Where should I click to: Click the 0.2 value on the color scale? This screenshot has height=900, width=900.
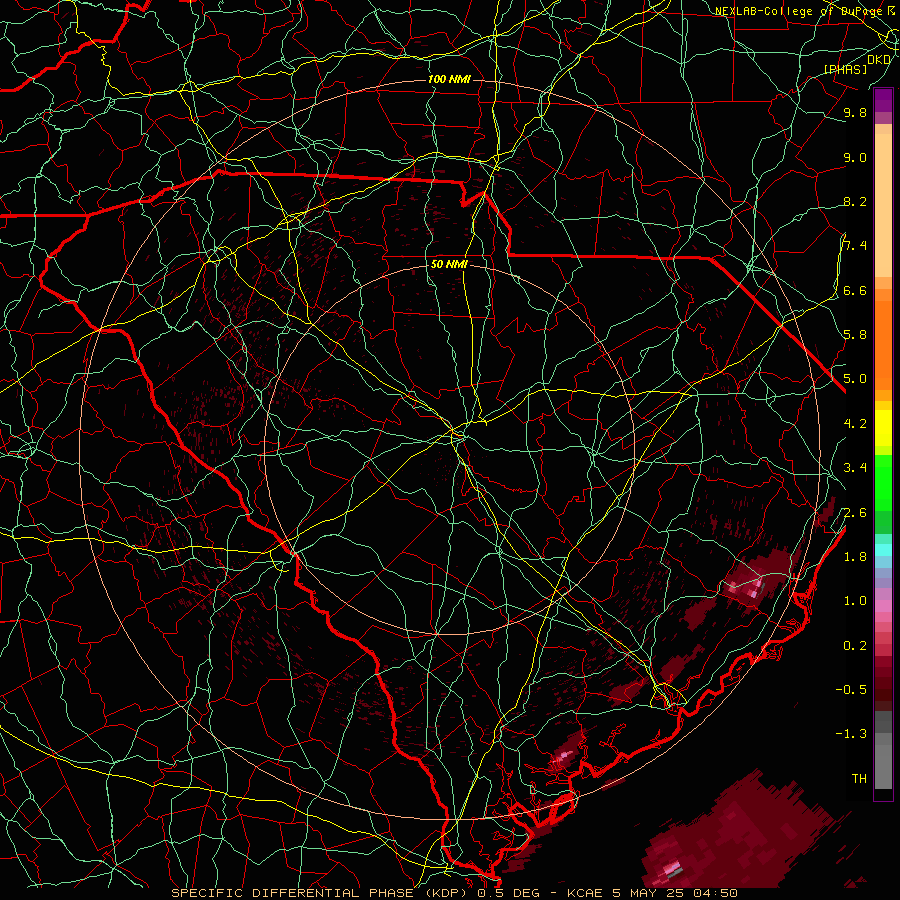click(855, 646)
